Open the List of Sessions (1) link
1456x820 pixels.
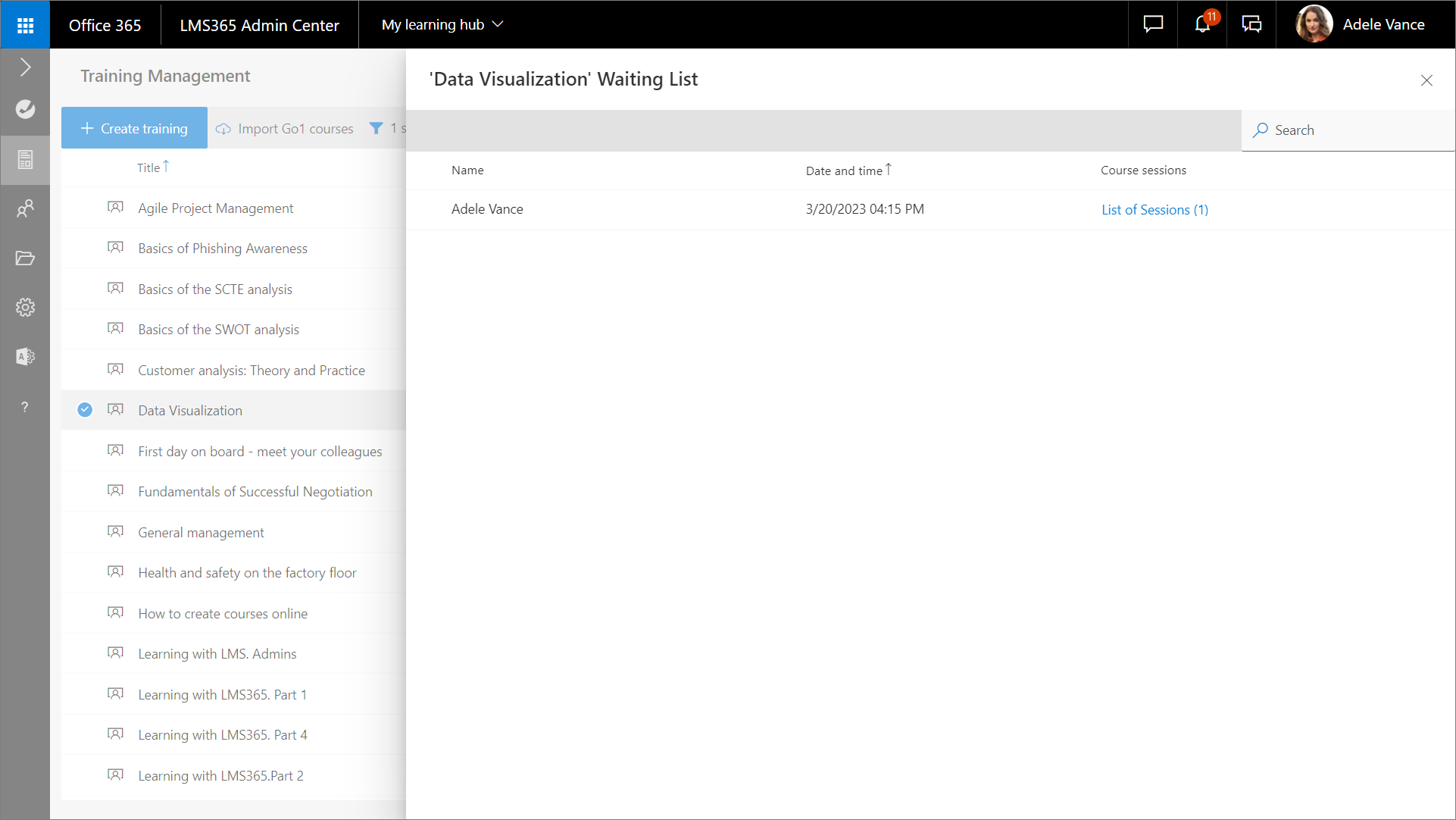coord(1154,210)
